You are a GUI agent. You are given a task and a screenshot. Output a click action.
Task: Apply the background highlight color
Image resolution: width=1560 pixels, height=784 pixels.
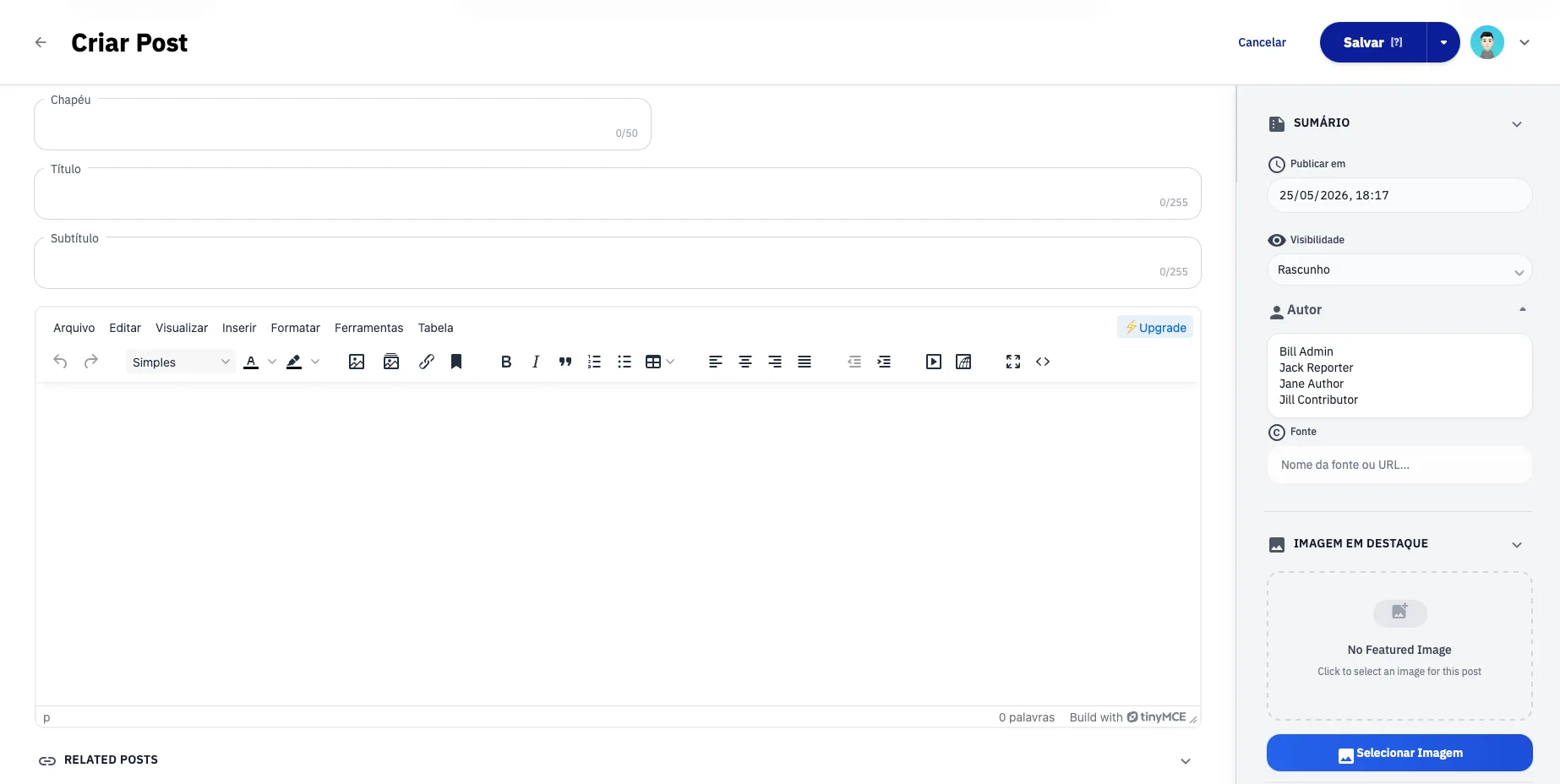(294, 362)
